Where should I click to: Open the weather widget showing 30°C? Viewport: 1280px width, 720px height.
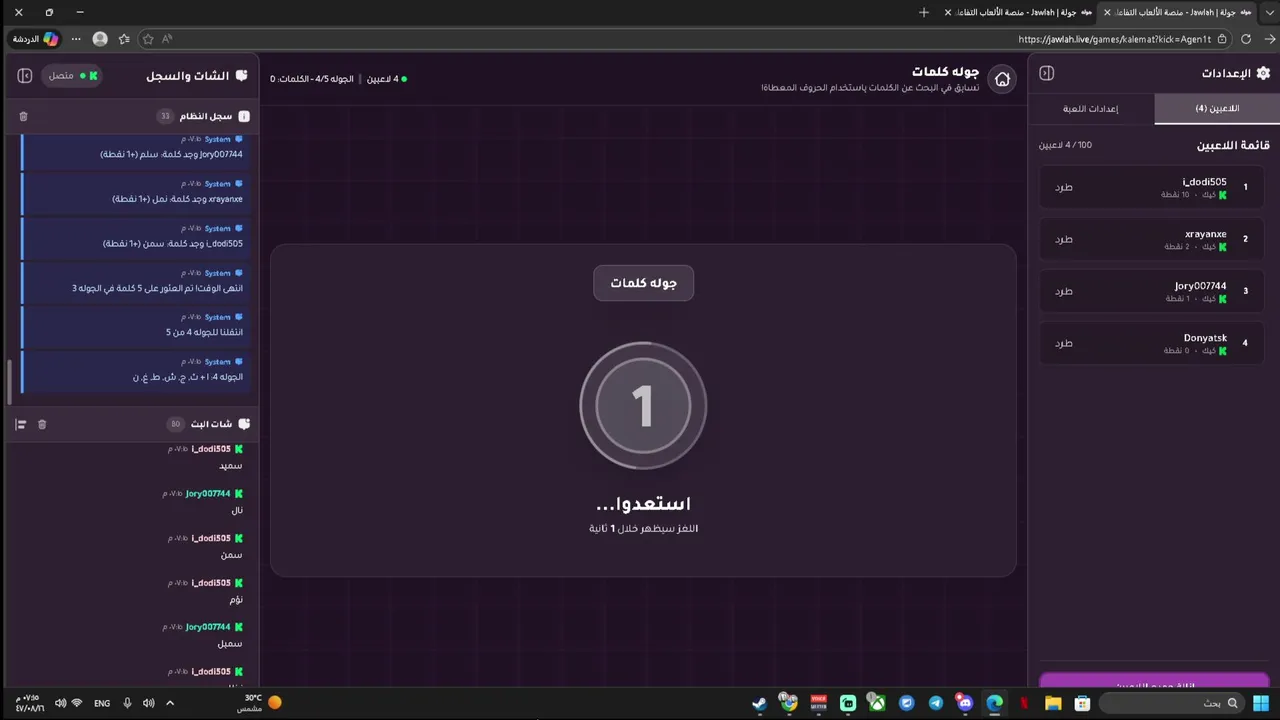(259, 703)
